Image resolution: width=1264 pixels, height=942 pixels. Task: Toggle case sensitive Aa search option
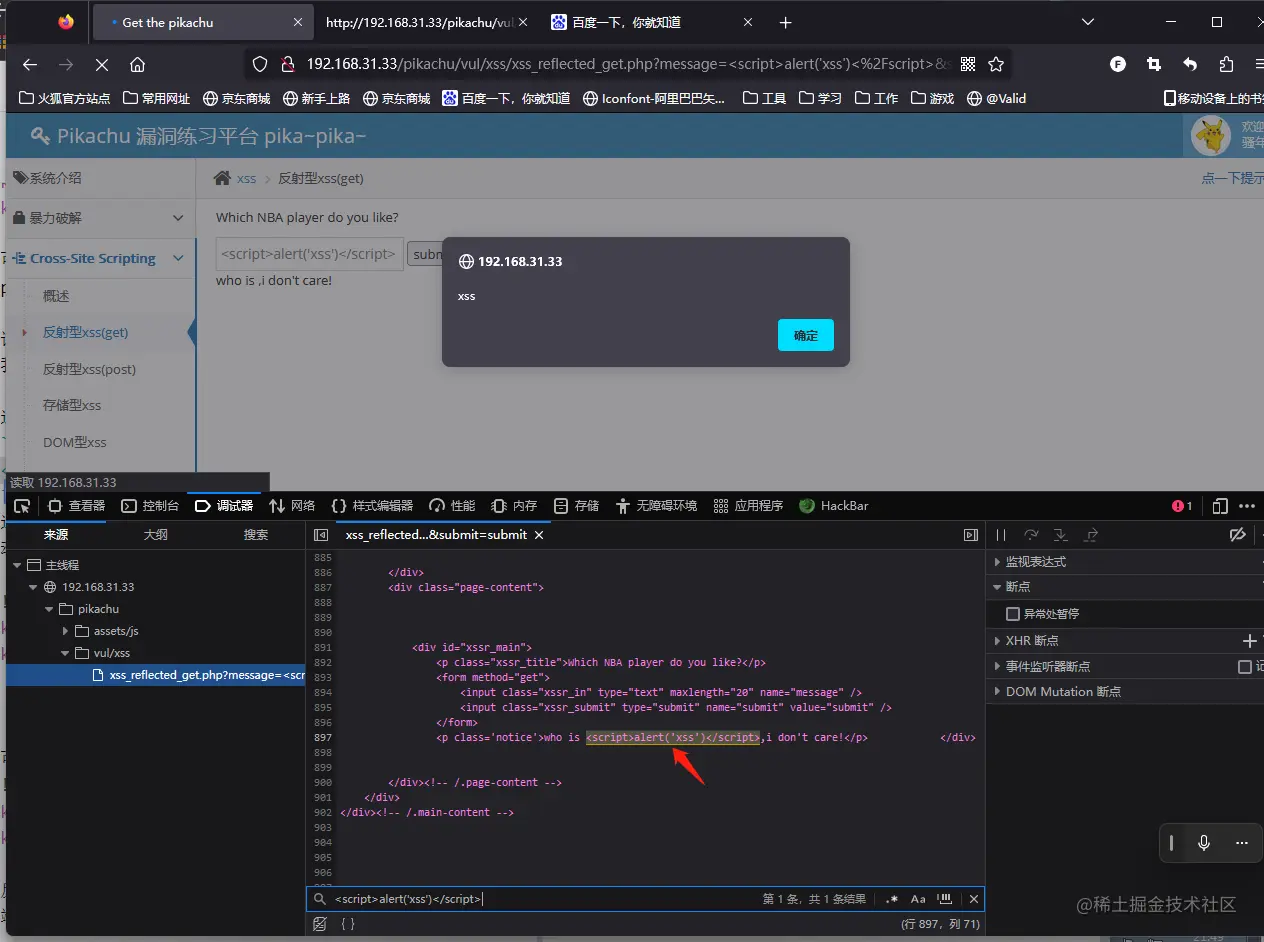918,899
